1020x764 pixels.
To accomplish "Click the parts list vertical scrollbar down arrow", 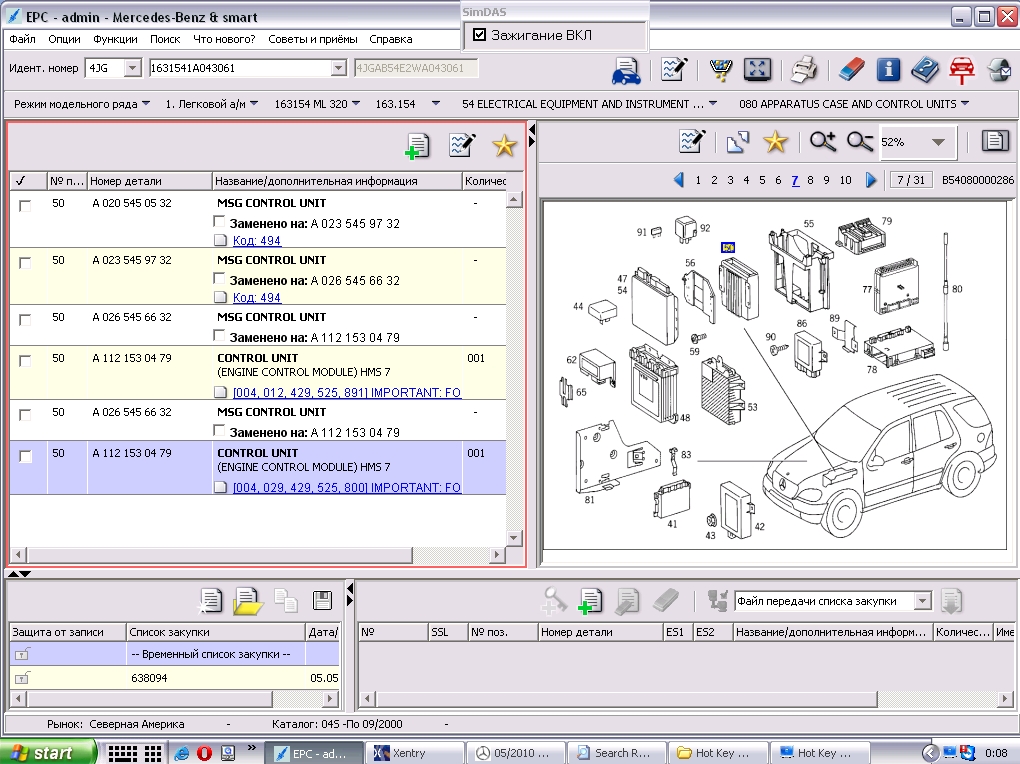I will point(514,538).
